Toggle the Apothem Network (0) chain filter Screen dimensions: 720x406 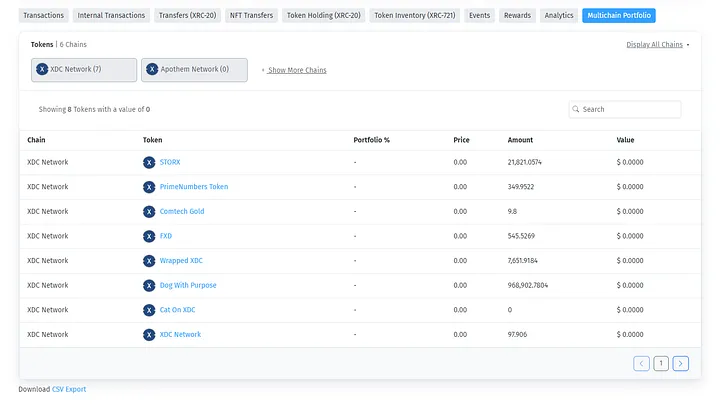point(194,69)
